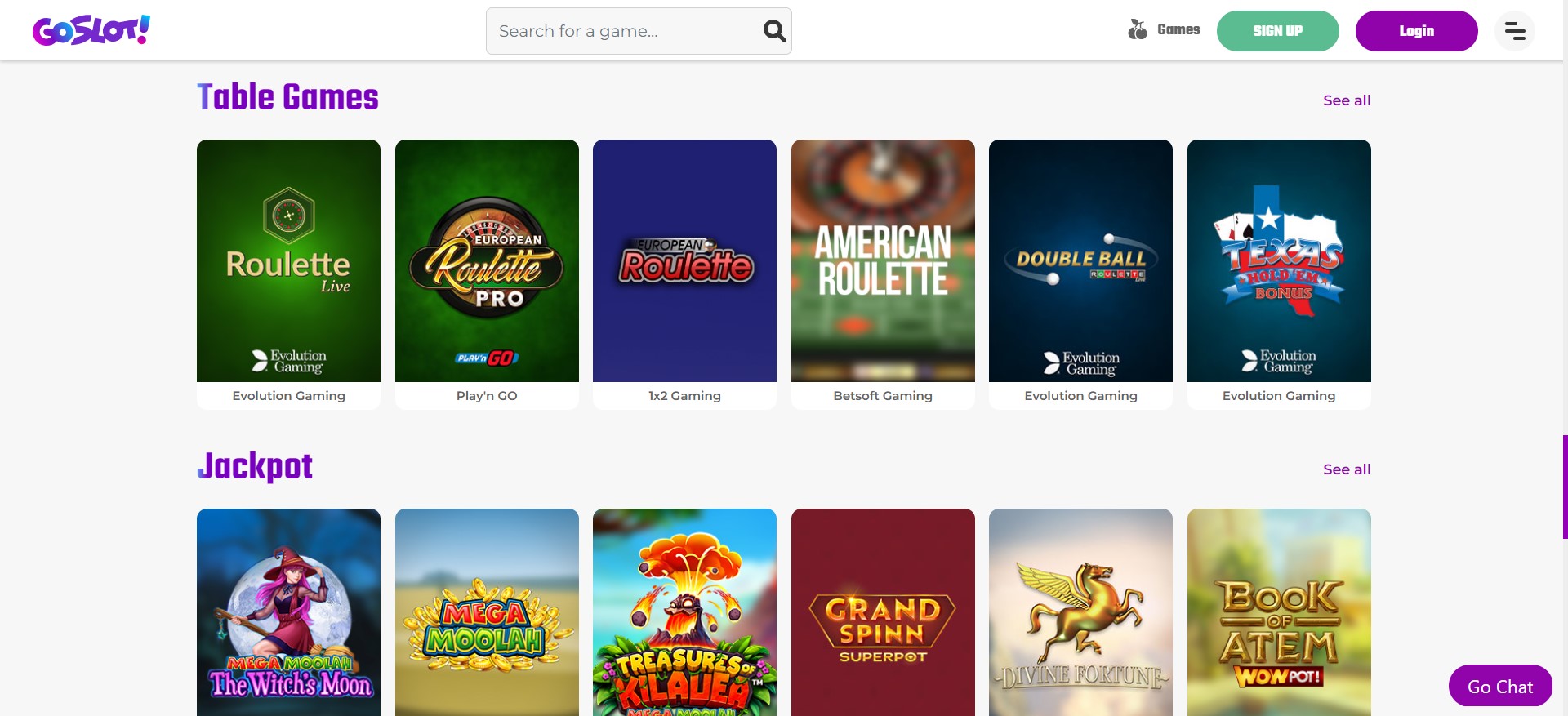This screenshot has height=716, width=1568.
Task: Click the SIGN UP button
Action: click(1277, 31)
